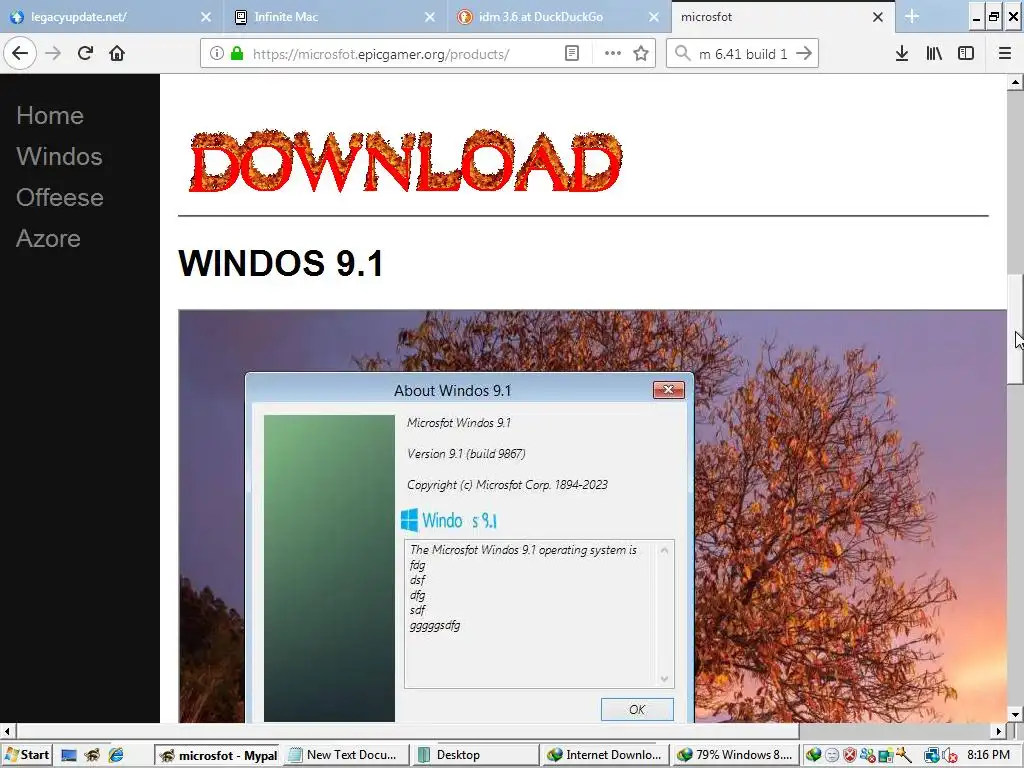Switch to the legacyupdate.net tab
The height and width of the screenshot is (768, 1024).
pyautogui.click(x=112, y=17)
